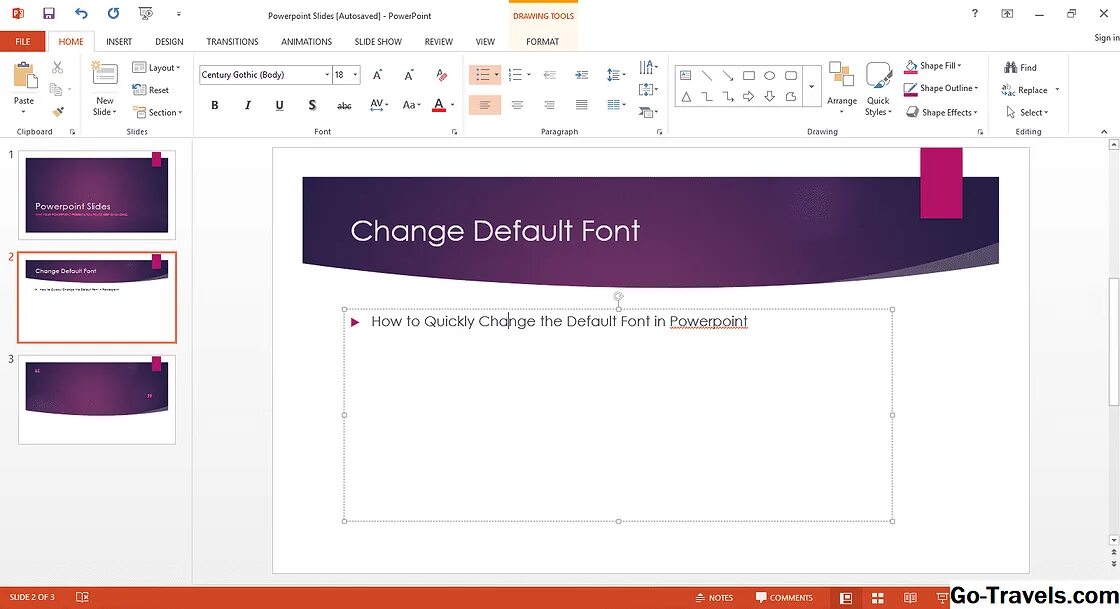Switch to the INSERT tab
Image resolution: width=1120 pixels, height=609 pixels.
pyautogui.click(x=119, y=41)
